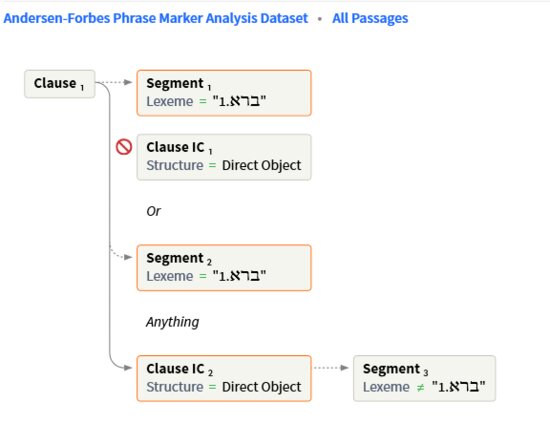550x424 pixels.
Task: Open Andersen-Forbes Phrase Marker Analysis Dataset link
Action: 156,18
